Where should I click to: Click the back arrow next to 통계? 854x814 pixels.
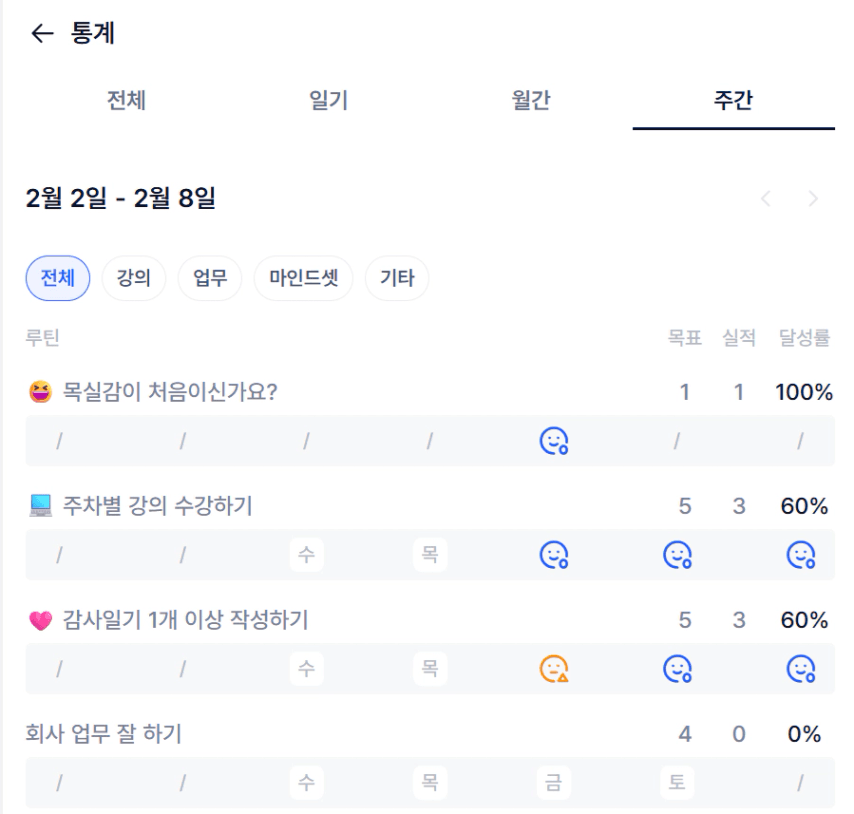coord(41,34)
